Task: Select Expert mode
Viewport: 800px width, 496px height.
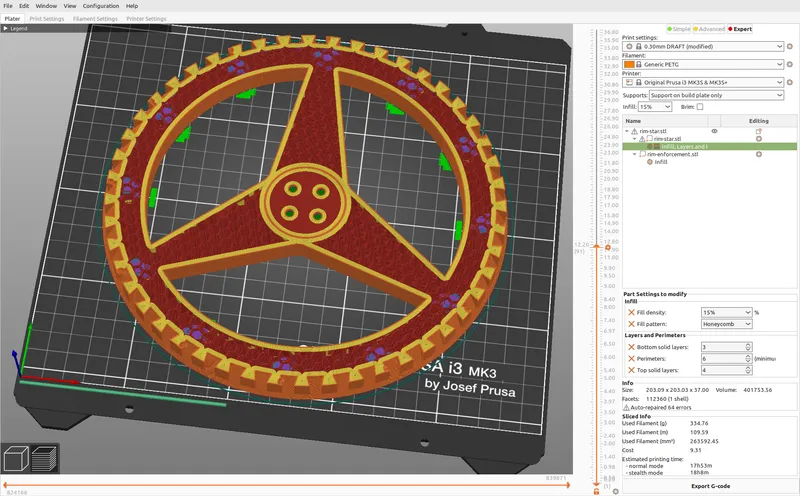Action: (740, 29)
